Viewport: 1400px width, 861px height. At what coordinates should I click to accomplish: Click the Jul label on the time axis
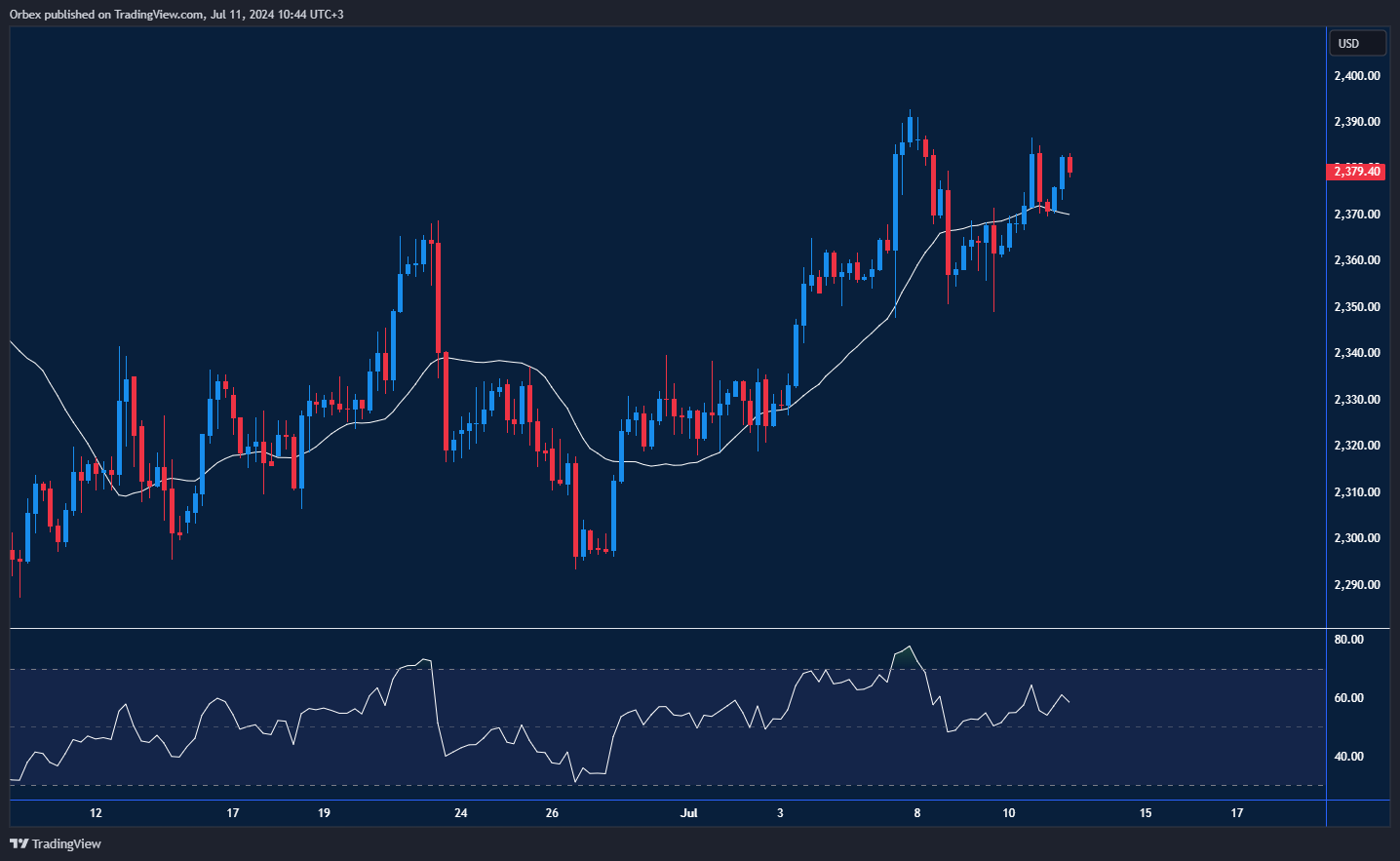(x=690, y=811)
